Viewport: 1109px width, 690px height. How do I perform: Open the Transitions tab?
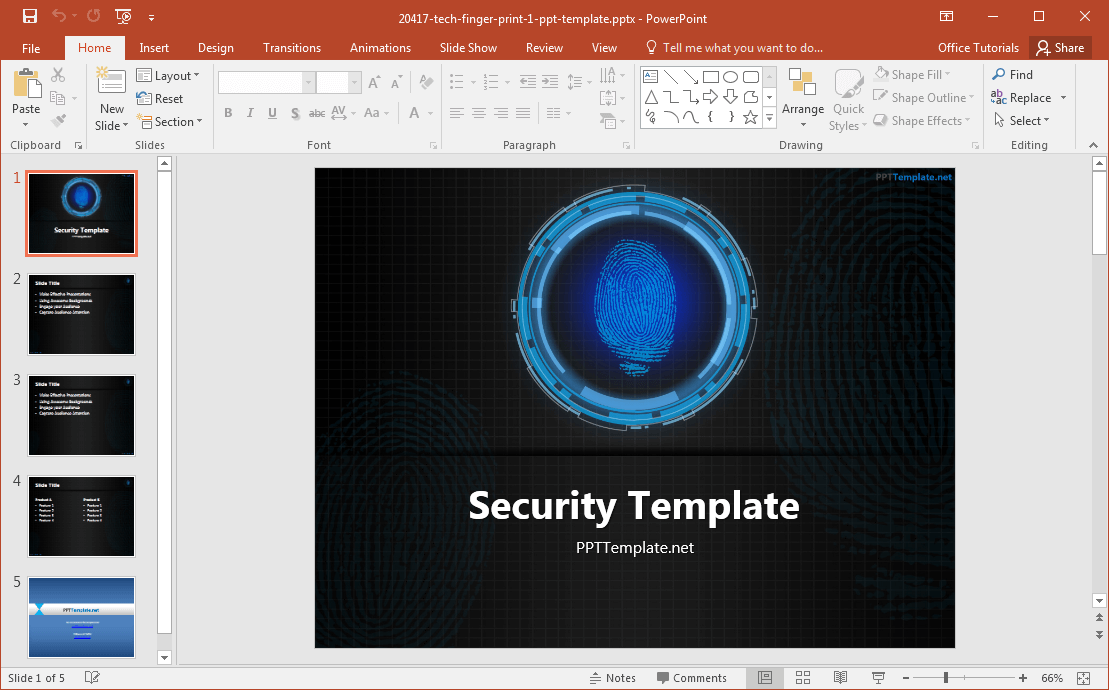(x=291, y=47)
